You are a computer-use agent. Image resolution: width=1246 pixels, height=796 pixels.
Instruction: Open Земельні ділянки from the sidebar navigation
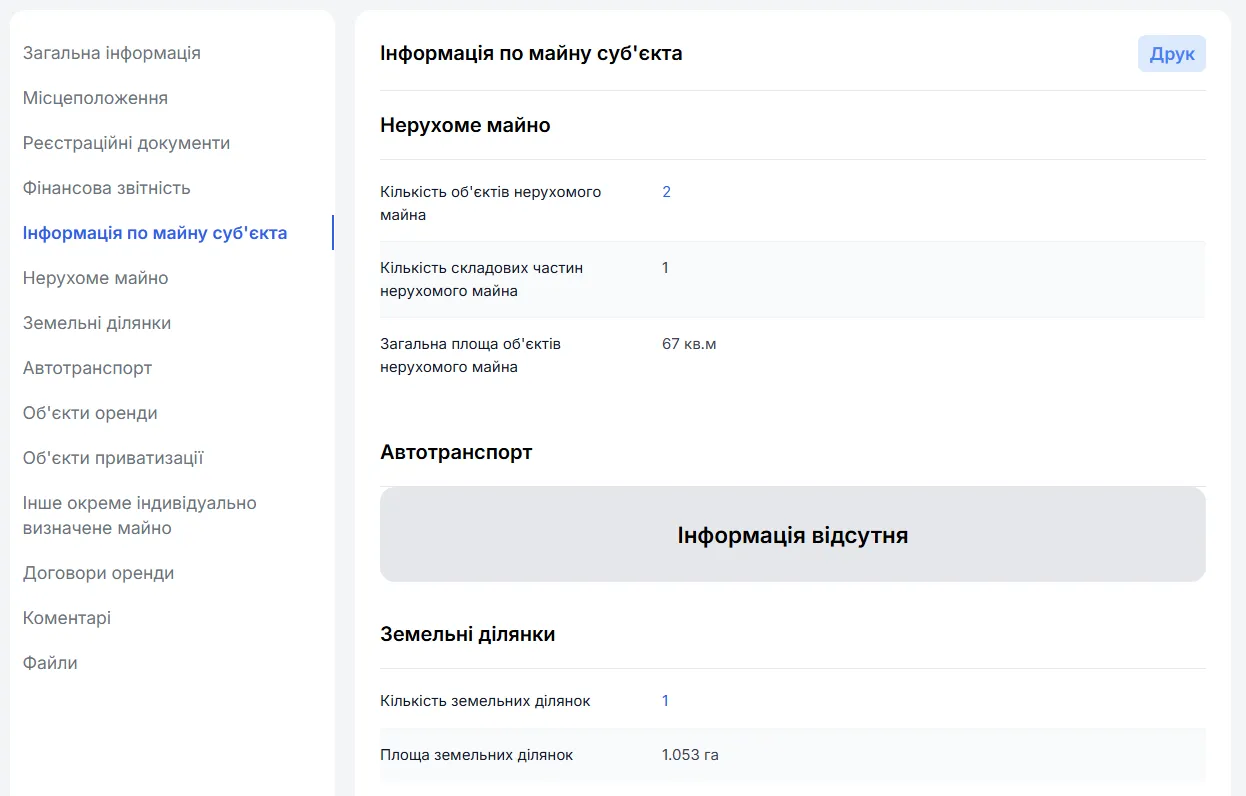[97, 323]
